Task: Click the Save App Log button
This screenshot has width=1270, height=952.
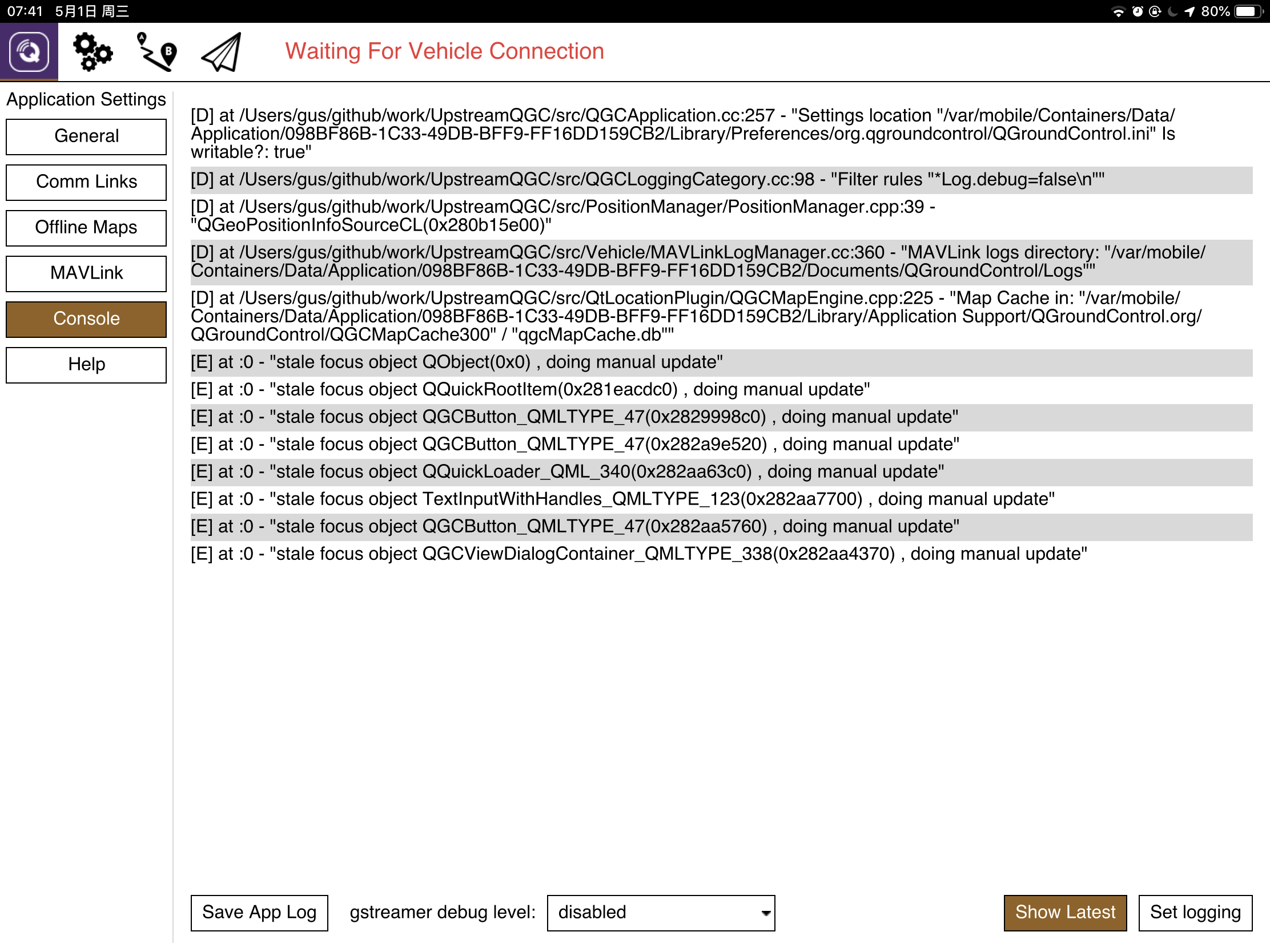Action: pos(259,913)
